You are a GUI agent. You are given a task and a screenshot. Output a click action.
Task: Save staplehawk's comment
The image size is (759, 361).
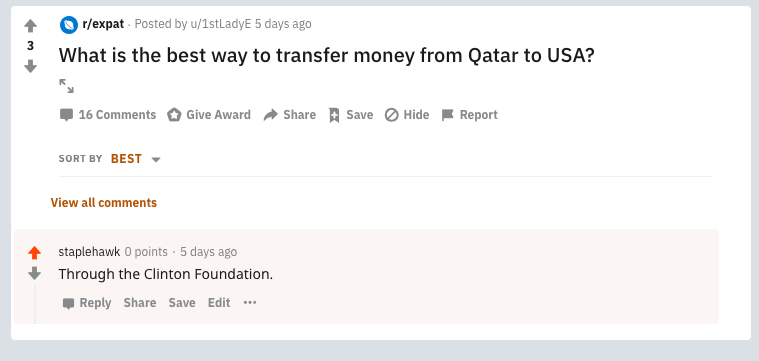182,303
